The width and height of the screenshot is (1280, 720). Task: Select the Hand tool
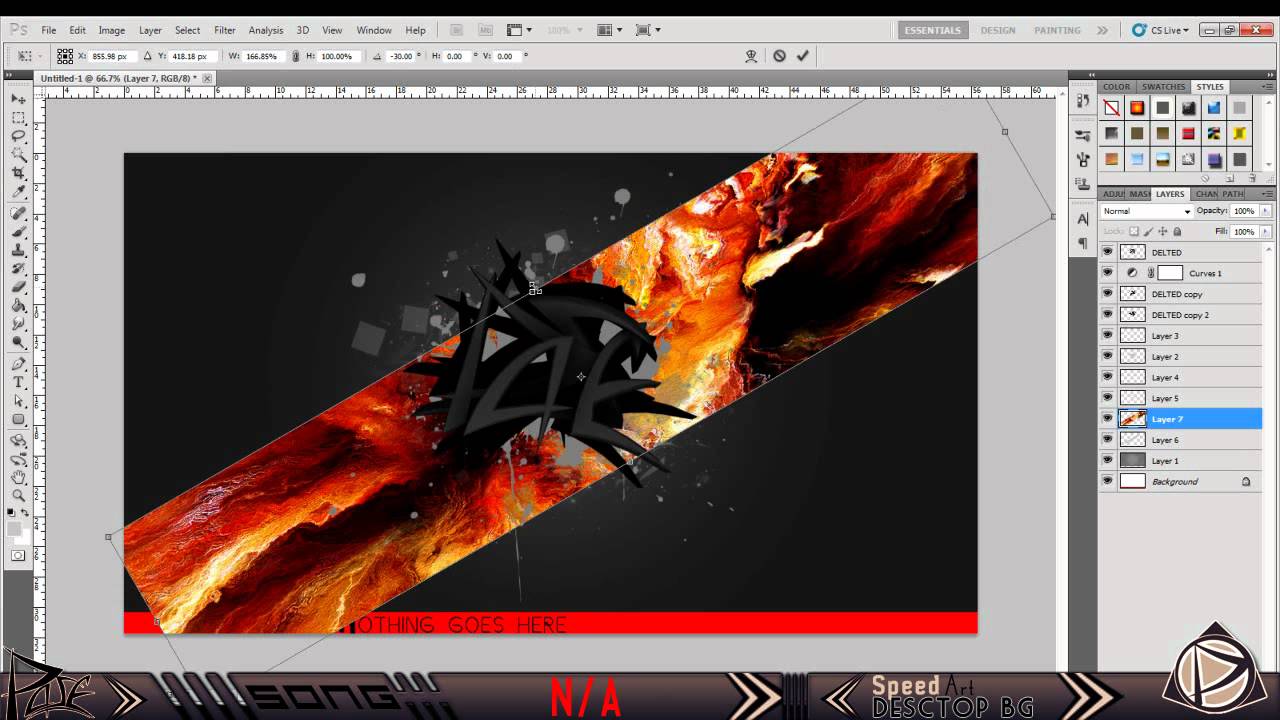click(18, 477)
